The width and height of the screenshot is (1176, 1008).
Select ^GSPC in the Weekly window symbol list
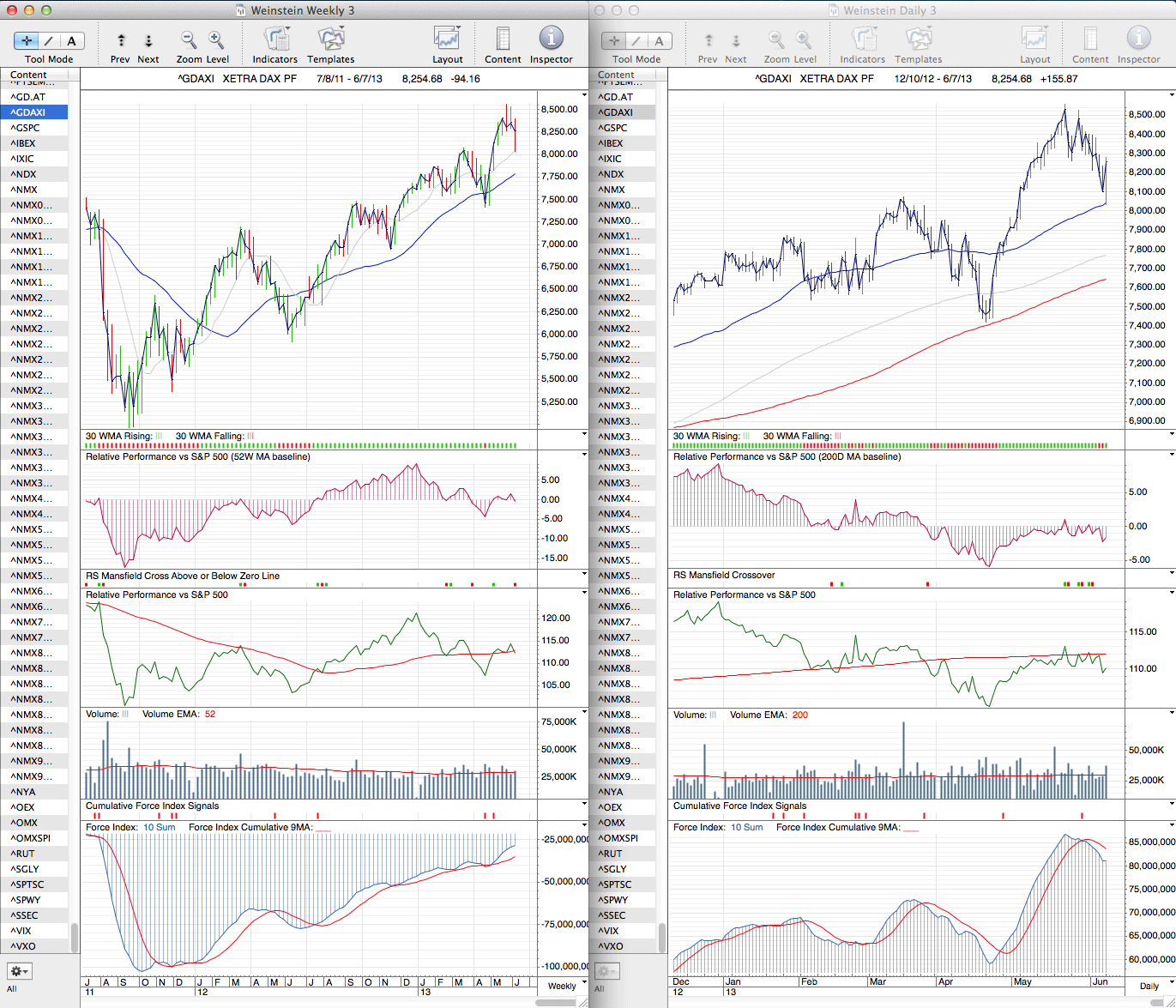26,128
